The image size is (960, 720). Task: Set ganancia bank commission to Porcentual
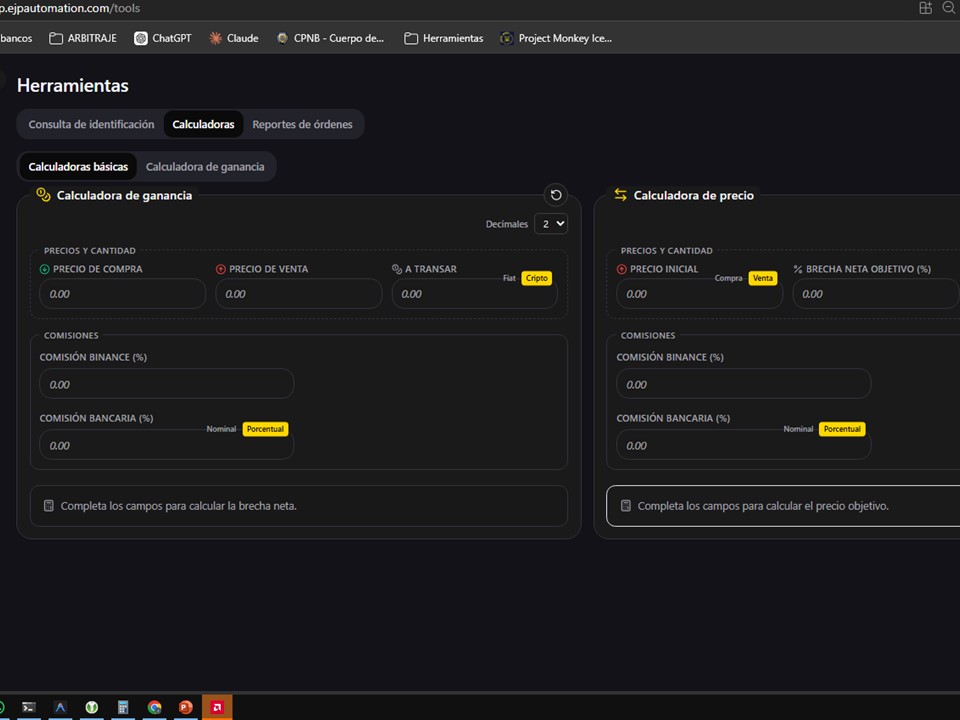[265, 429]
